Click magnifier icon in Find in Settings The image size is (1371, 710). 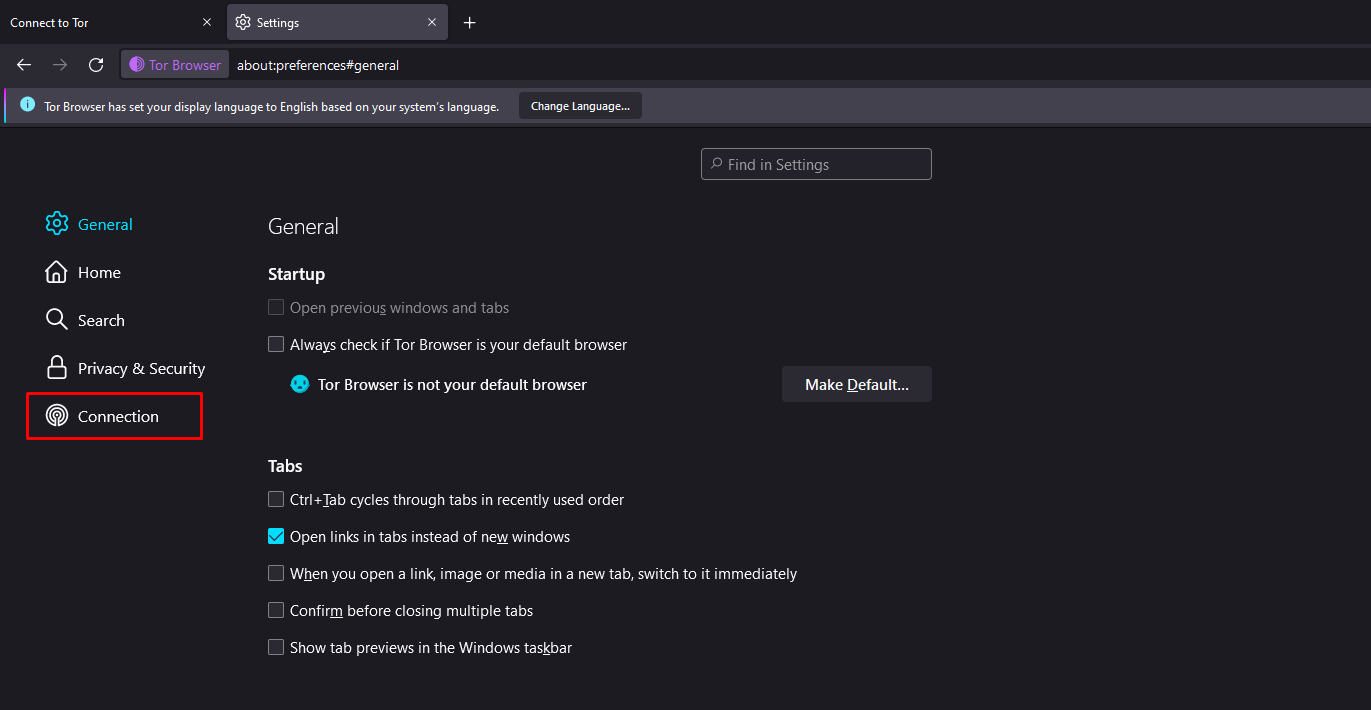pos(716,164)
